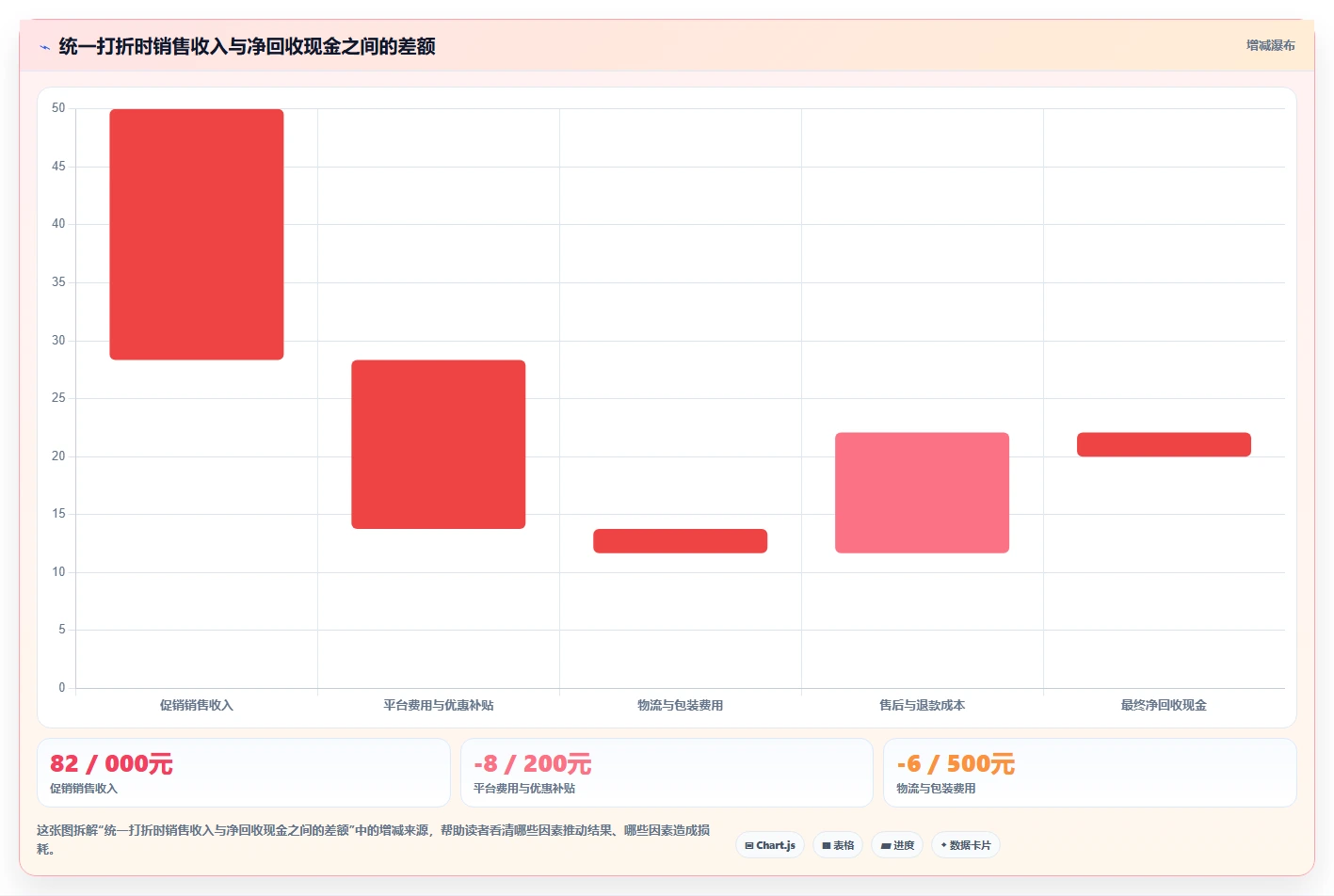Click the description paragraph starting 这张图拆解

click(374, 840)
